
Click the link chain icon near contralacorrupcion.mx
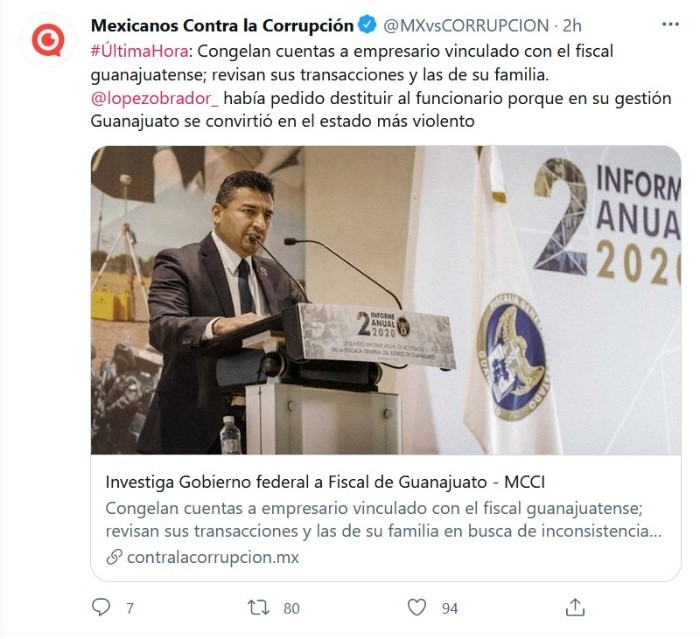(114, 557)
